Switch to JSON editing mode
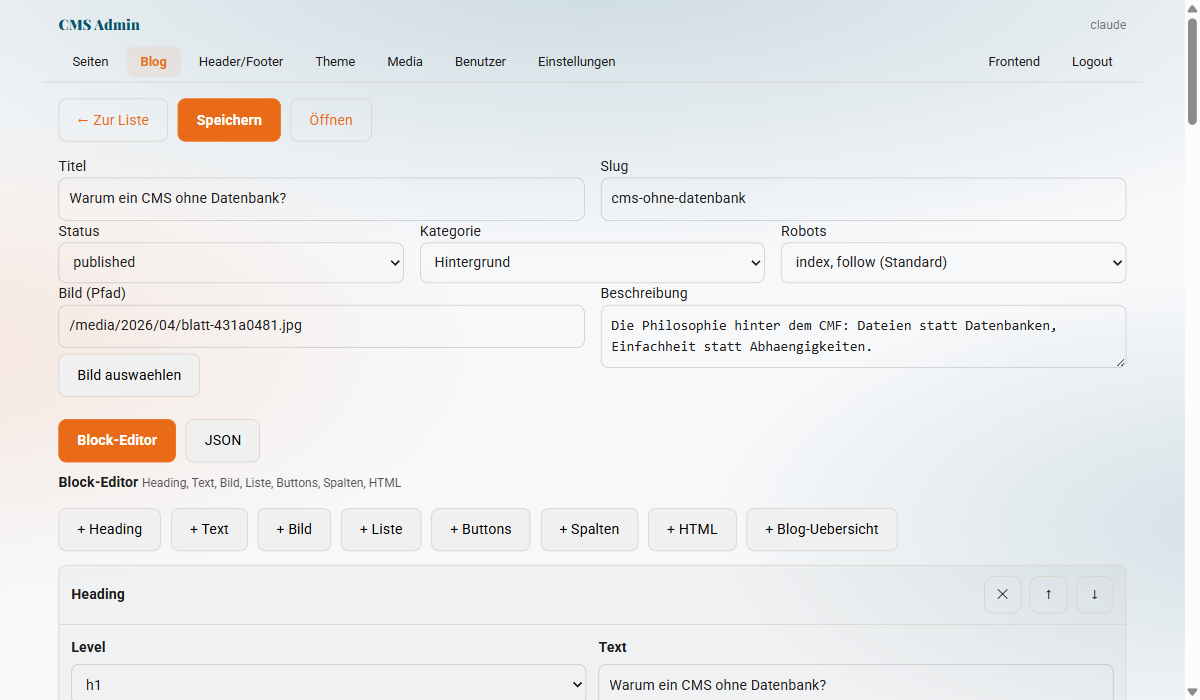 [x=222, y=440]
